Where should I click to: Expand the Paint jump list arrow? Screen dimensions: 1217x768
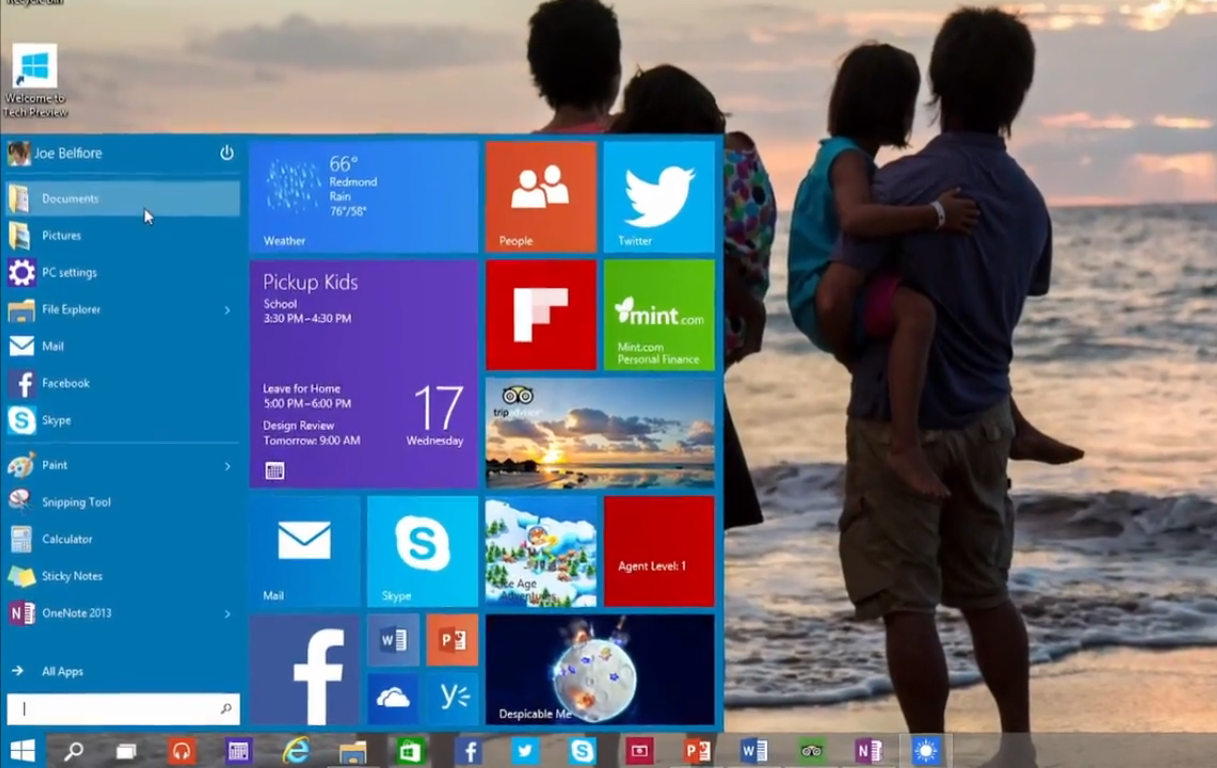(x=227, y=466)
